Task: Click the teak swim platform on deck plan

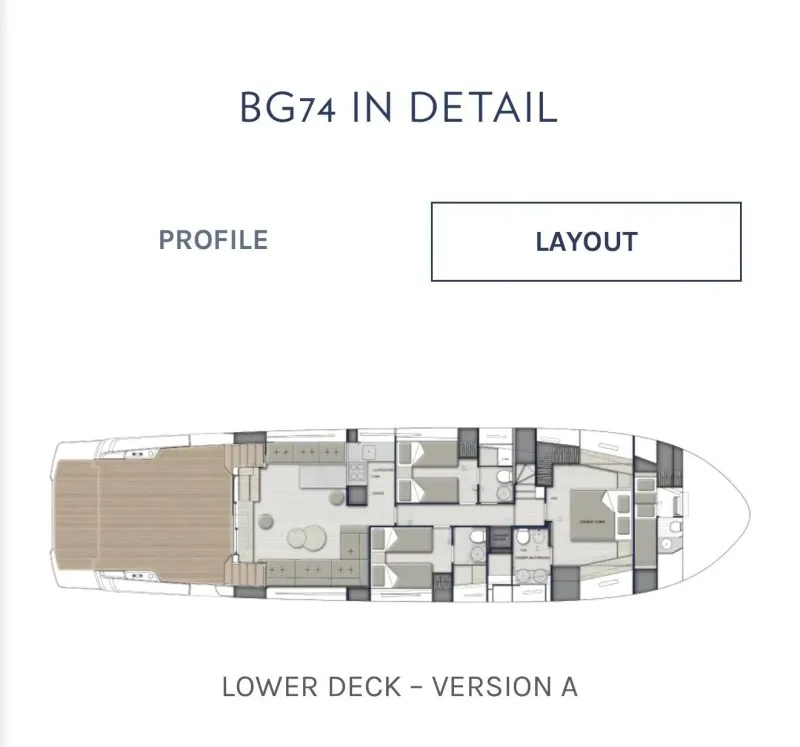Action: pos(140,514)
